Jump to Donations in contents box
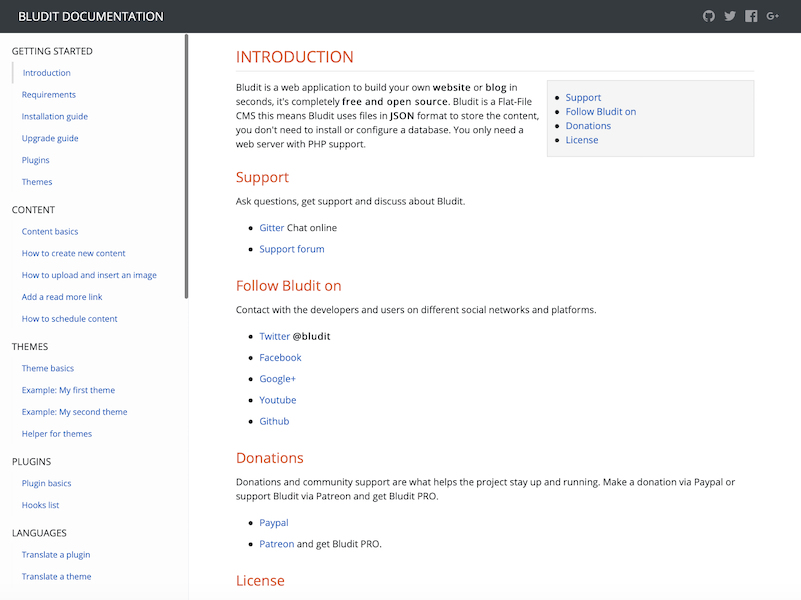This screenshot has width=801, height=600. 588,126
